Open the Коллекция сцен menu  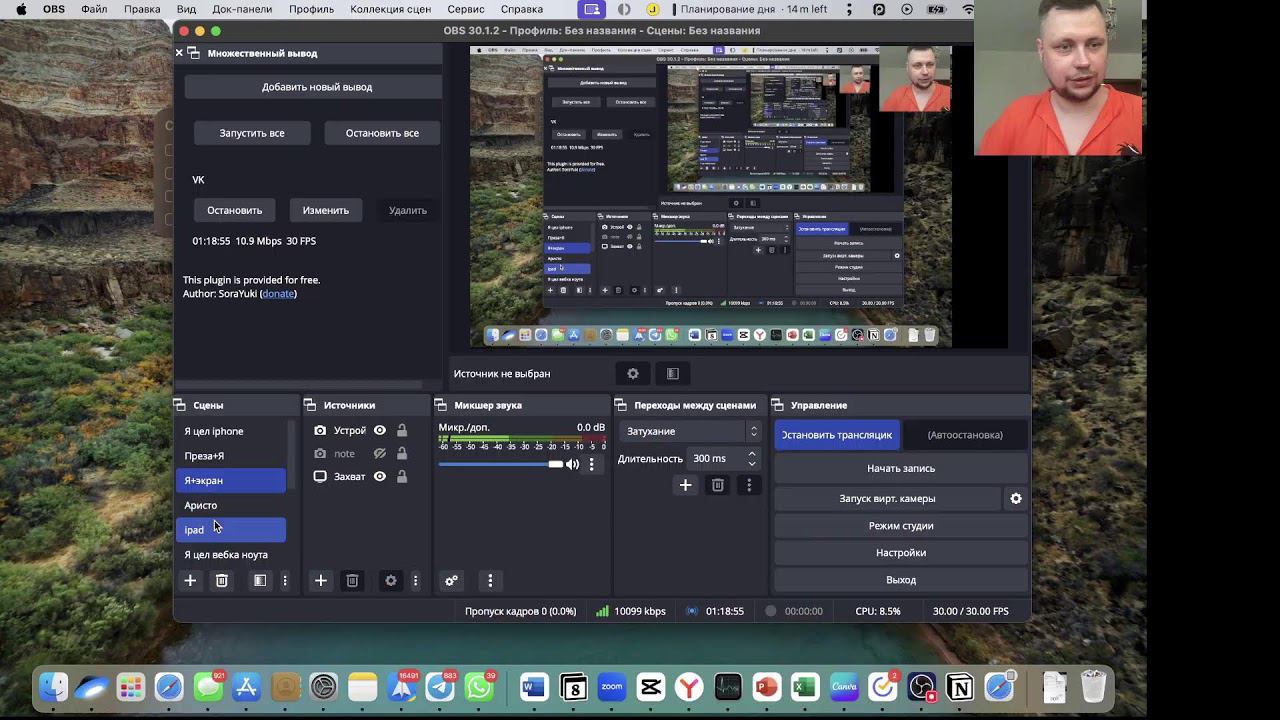tap(391, 9)
